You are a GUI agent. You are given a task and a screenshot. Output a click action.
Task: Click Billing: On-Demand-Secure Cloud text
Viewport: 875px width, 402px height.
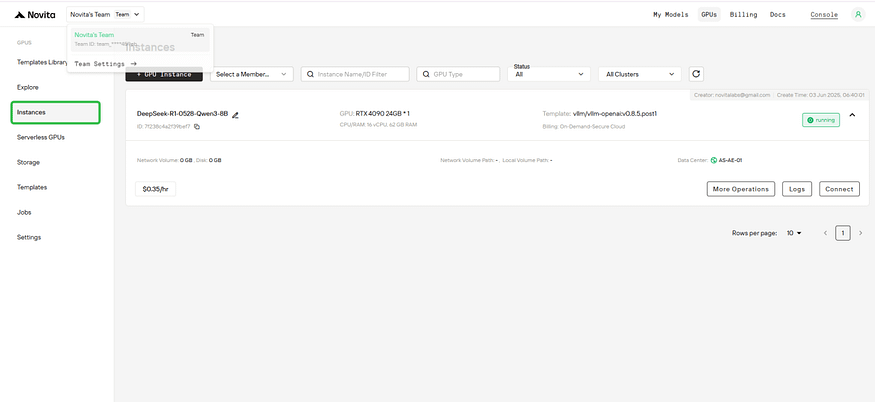coord(584,127)
